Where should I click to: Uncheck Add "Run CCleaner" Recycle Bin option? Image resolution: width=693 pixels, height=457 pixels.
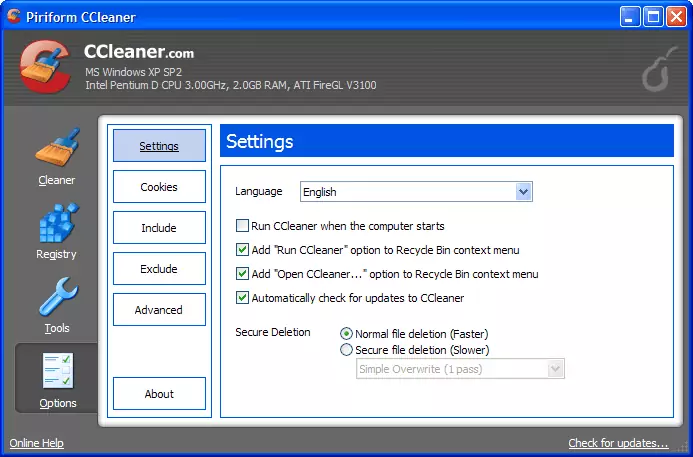pyautogui.click(x=242, y=250)
